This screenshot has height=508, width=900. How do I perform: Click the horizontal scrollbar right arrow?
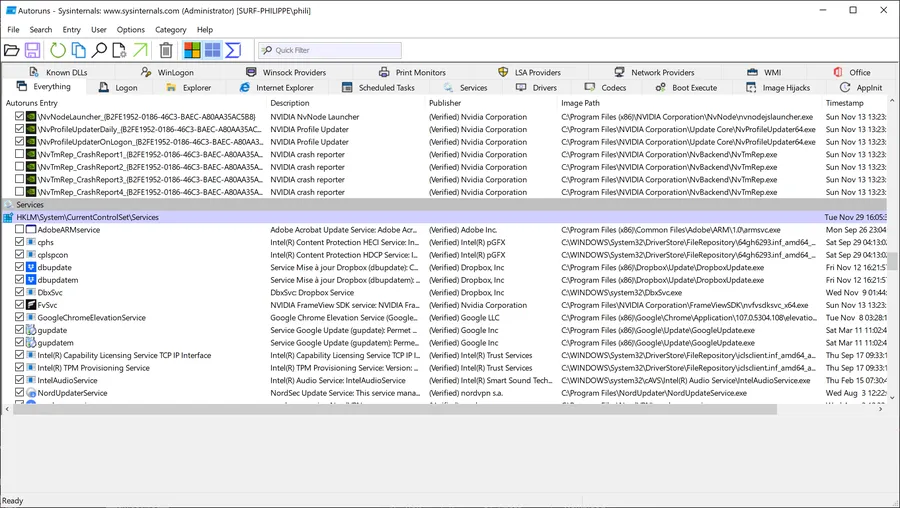[881, 409]
